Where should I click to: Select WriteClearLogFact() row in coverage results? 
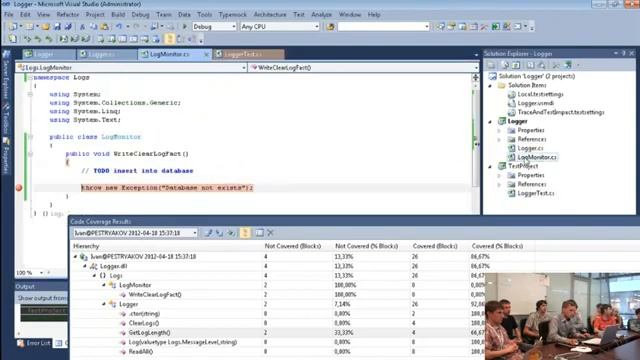pyautogui.click(x=278, y=294)
